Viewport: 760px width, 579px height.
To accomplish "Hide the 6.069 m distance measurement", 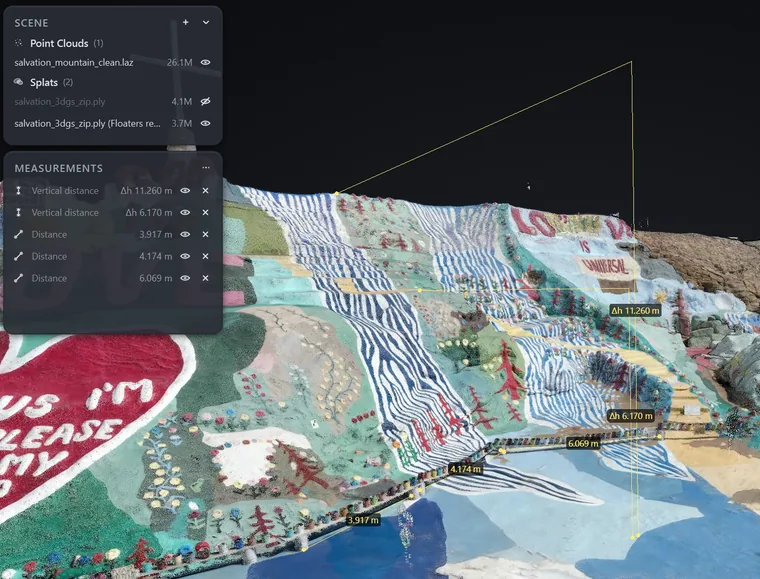I will pyautogui.click(x=185, y=278).
